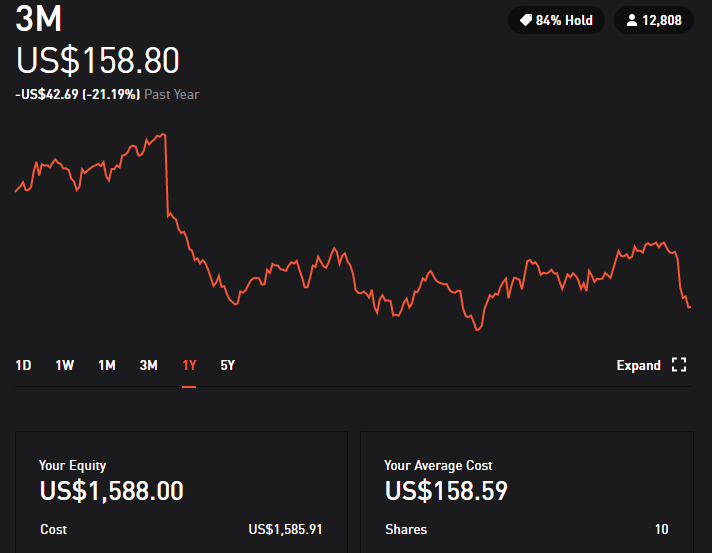Viewport: 712px width, 553px height.
Task: Click the US$1,588.00 equity value
Action: click(x=112, y=491)
